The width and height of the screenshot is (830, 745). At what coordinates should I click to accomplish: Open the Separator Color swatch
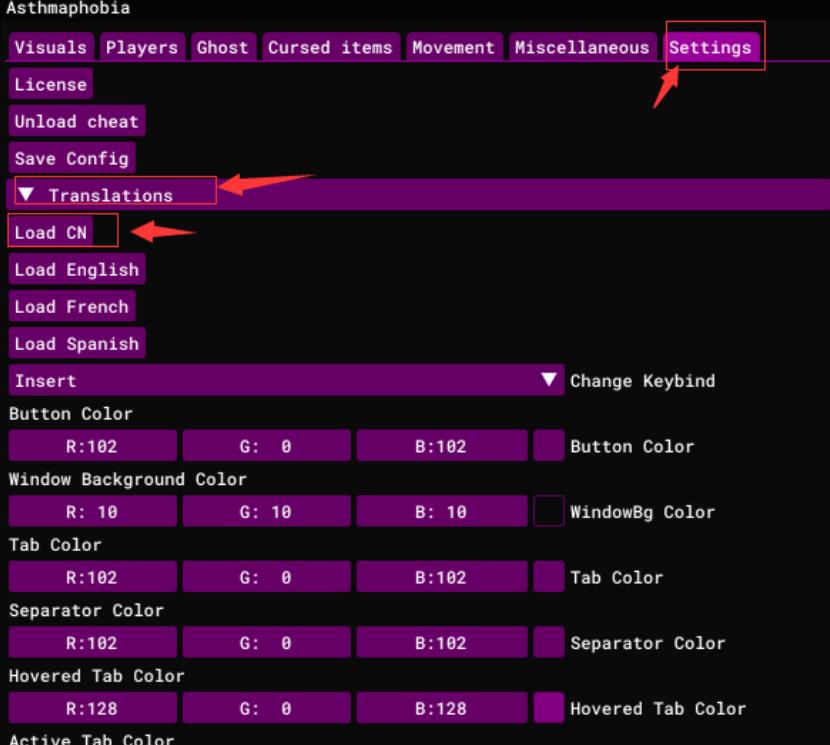click(x=549, y=642)
